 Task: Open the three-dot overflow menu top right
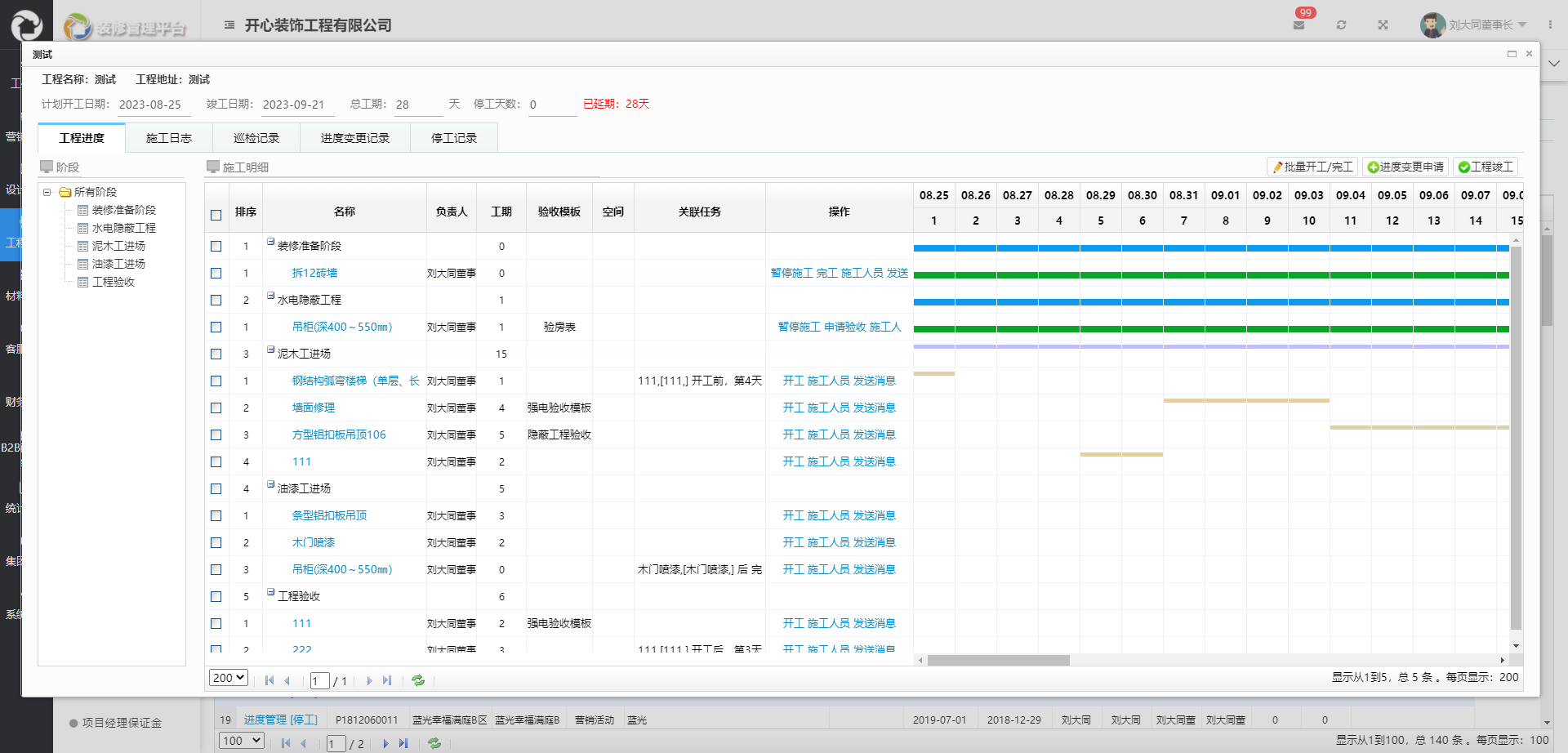[x=1552, y=25]
